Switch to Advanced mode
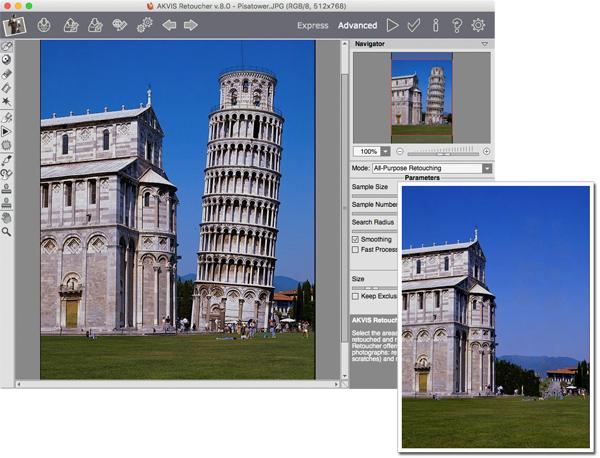Viewport: 600px width, 458px height. [357, 26]
